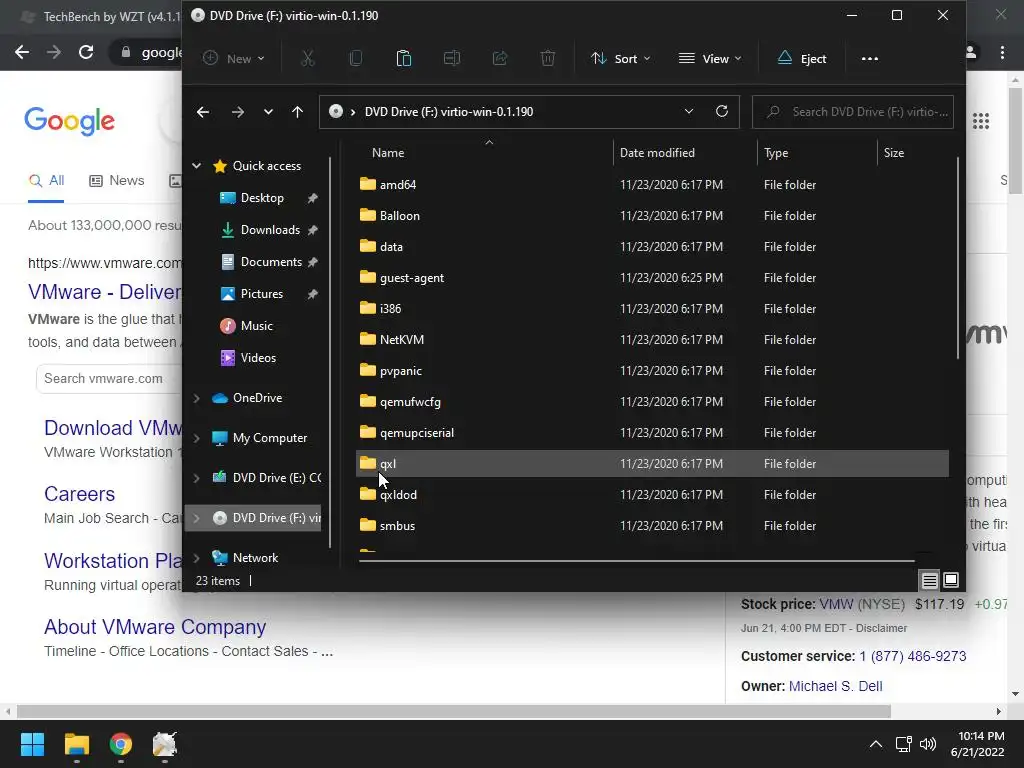Switch to details view layout icon

(x=929, y=580)
